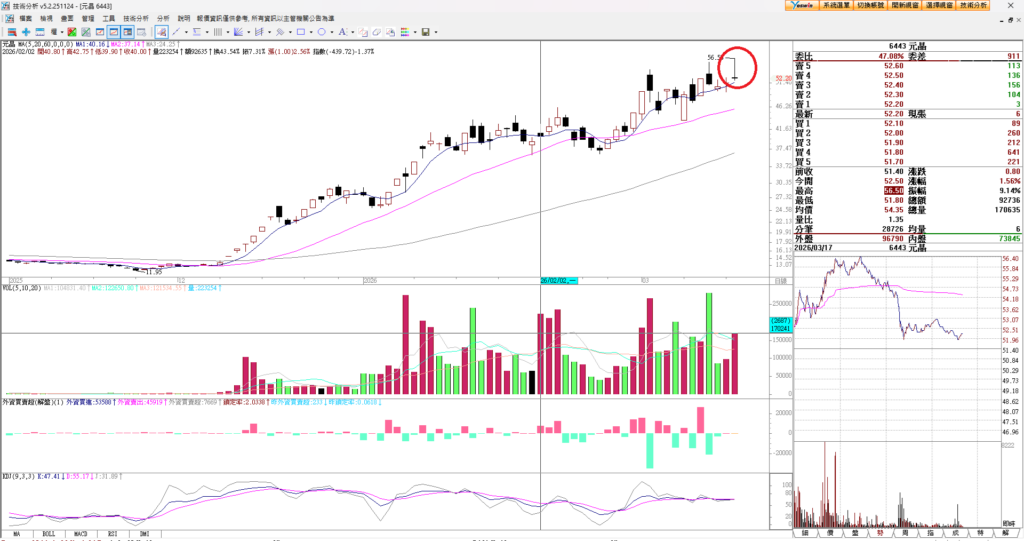Click the eraser tool icon
Image resolution: width=1024 pixels, height=541 pixels.
click(x=376, y=32)
